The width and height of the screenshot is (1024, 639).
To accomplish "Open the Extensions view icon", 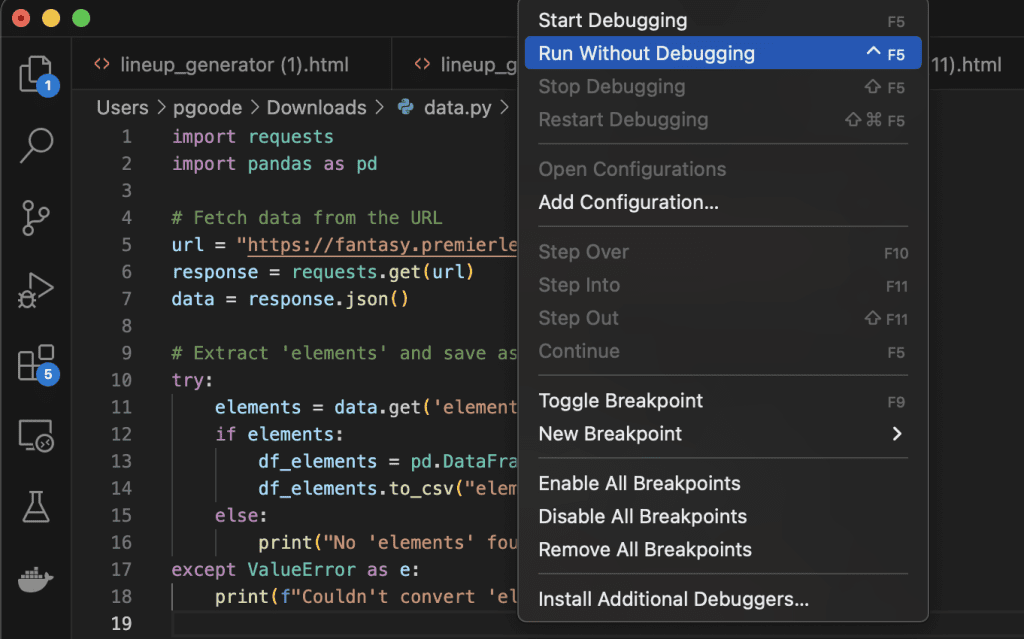I will click(37, 364).
